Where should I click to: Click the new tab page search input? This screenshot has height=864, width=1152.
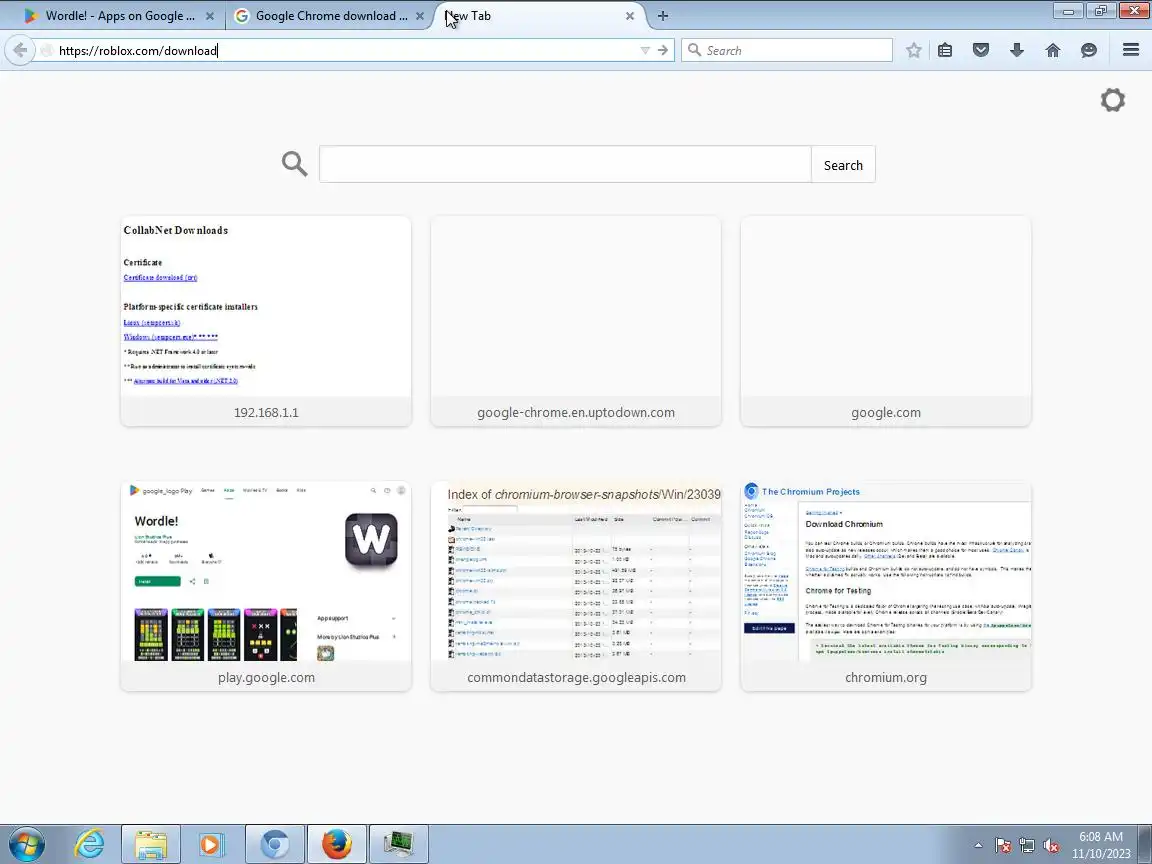click(x=565, y=164)
